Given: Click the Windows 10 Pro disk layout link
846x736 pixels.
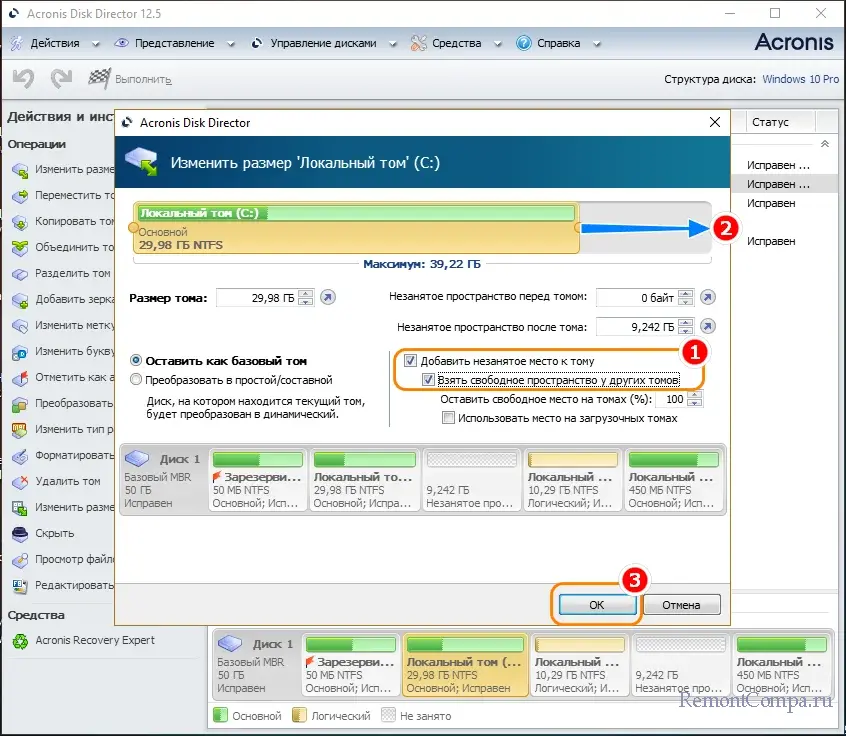Looking at the screenshot, I should (800, 79).
